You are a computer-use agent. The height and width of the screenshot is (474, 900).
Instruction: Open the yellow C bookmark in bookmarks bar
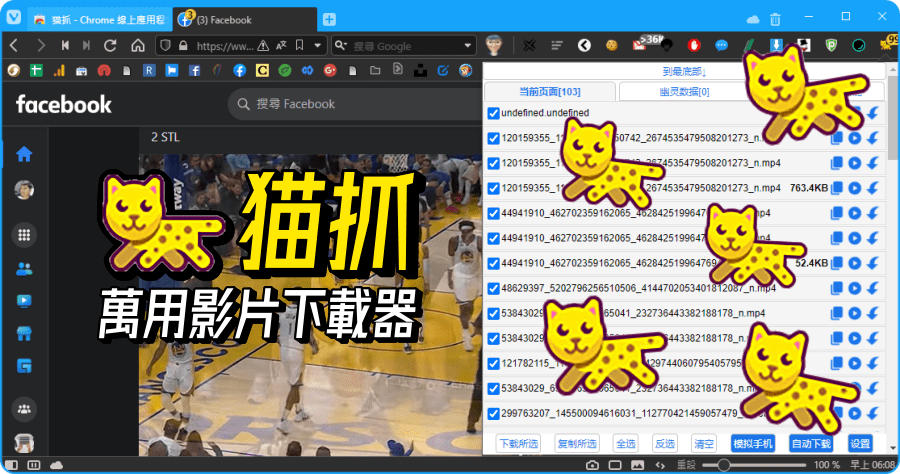coord(262,71)
